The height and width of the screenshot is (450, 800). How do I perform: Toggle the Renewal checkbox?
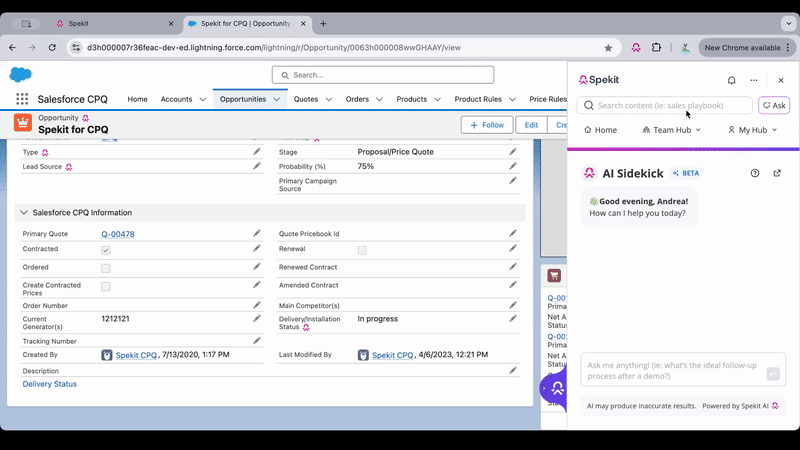362,250
